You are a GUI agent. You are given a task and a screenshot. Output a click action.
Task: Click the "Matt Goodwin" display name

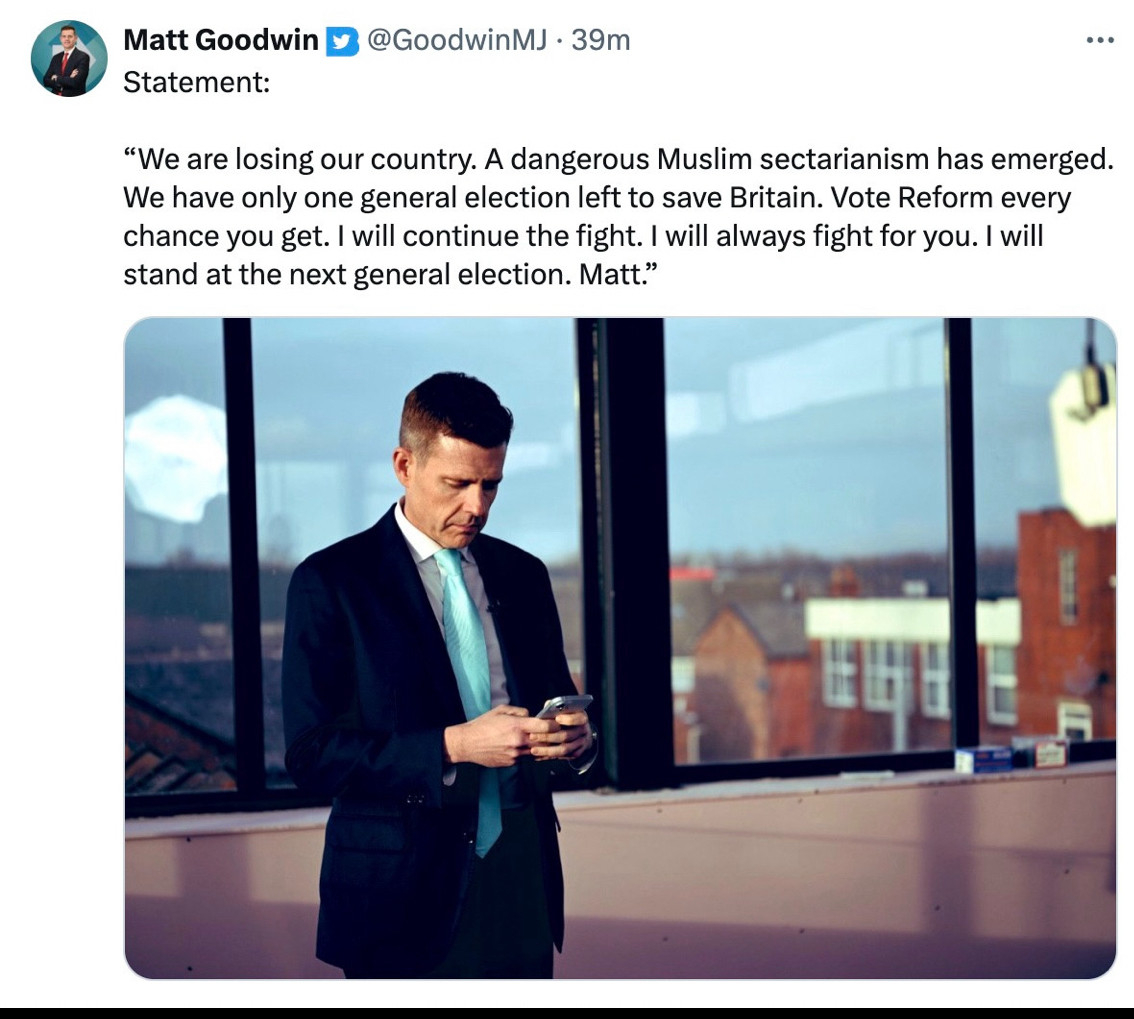tap(220, 40)
